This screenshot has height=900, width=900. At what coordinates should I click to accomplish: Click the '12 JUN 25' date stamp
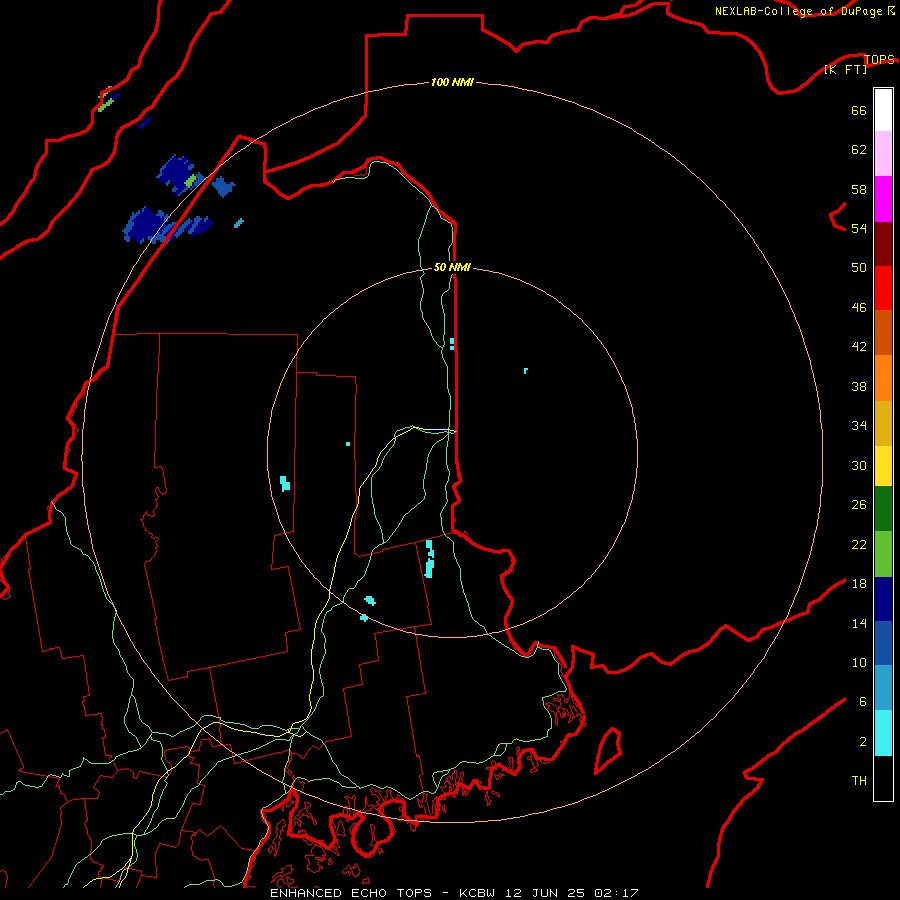pyautogui.click(x=547, y=893)
